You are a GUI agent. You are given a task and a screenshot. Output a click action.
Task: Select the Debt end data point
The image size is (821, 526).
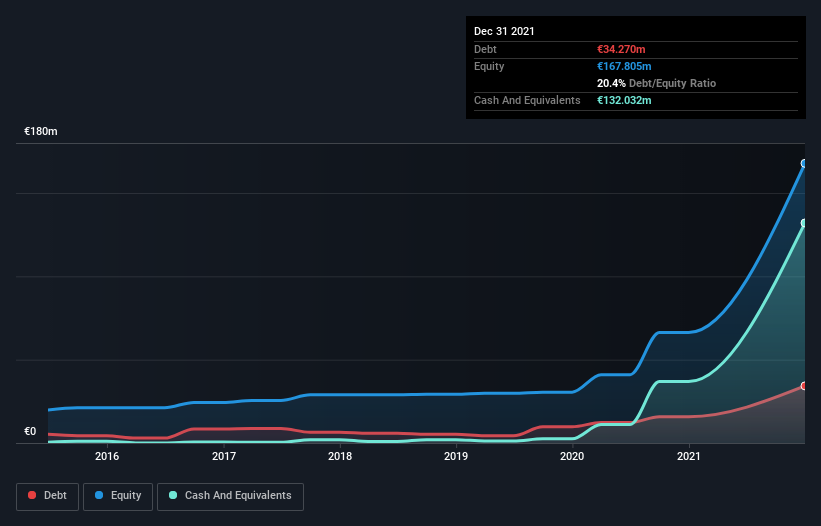[x=804, y=386]
